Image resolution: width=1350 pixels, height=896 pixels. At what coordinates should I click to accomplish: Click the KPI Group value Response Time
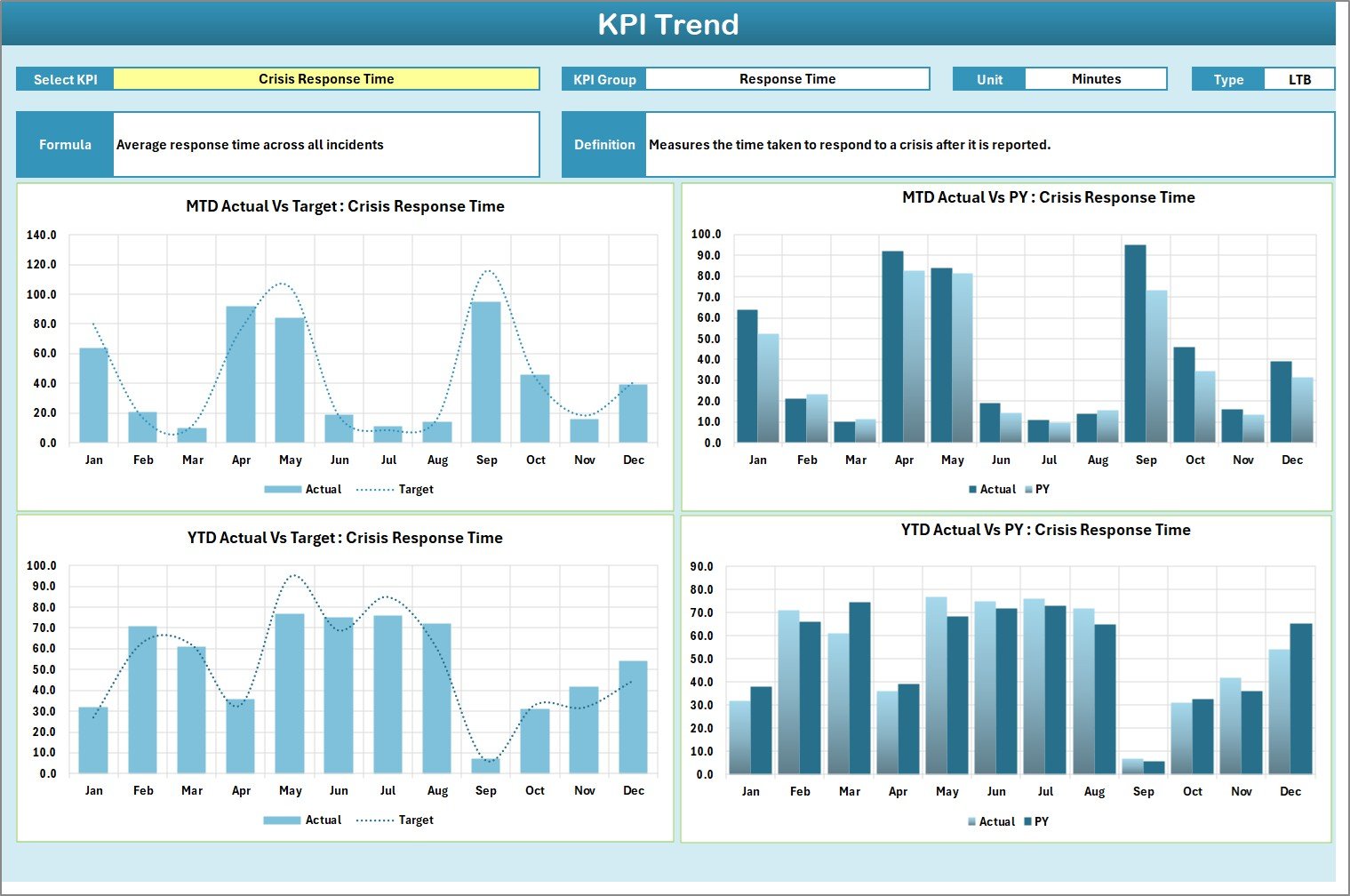coord(787,79)
